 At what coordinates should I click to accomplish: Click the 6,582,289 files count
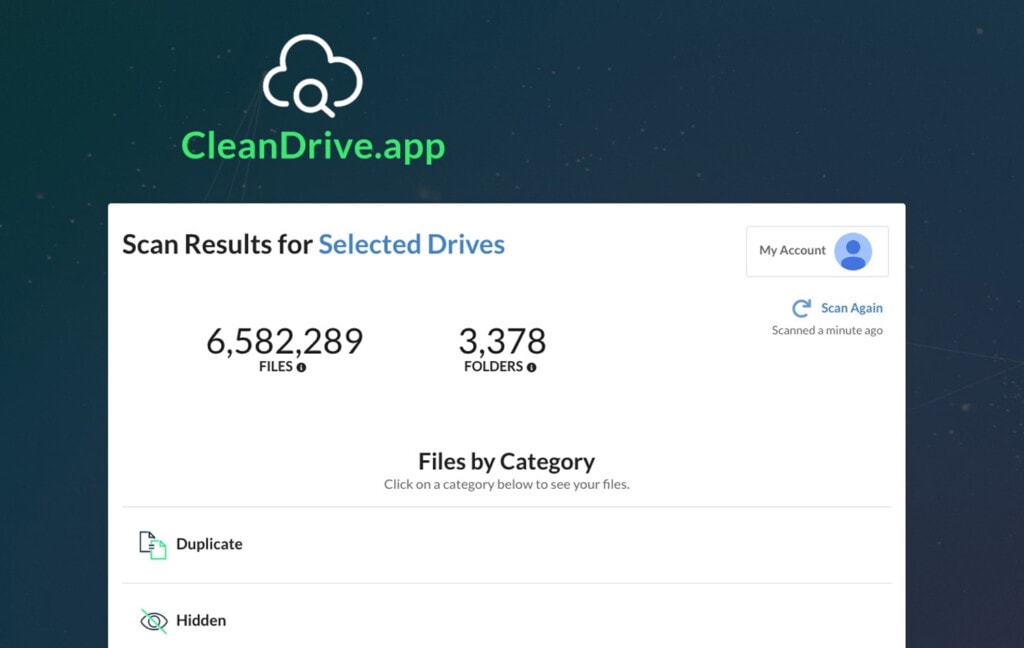tap(285, 341)
